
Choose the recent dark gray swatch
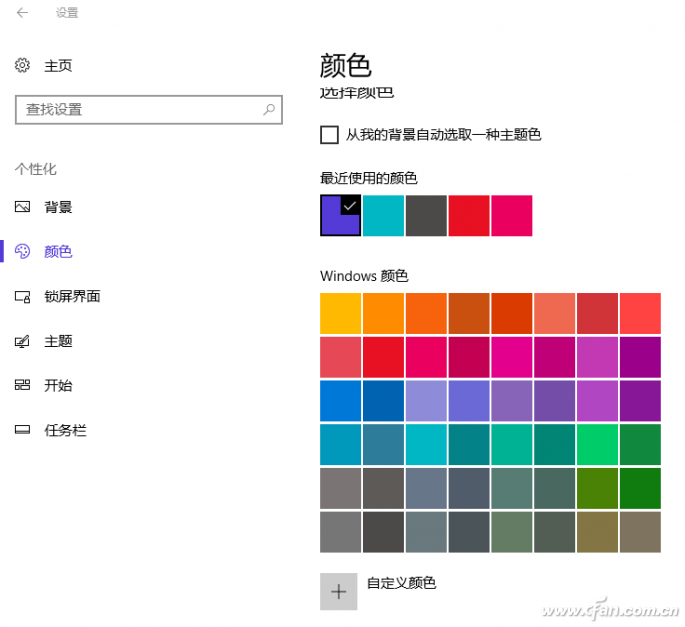point(426,215)
